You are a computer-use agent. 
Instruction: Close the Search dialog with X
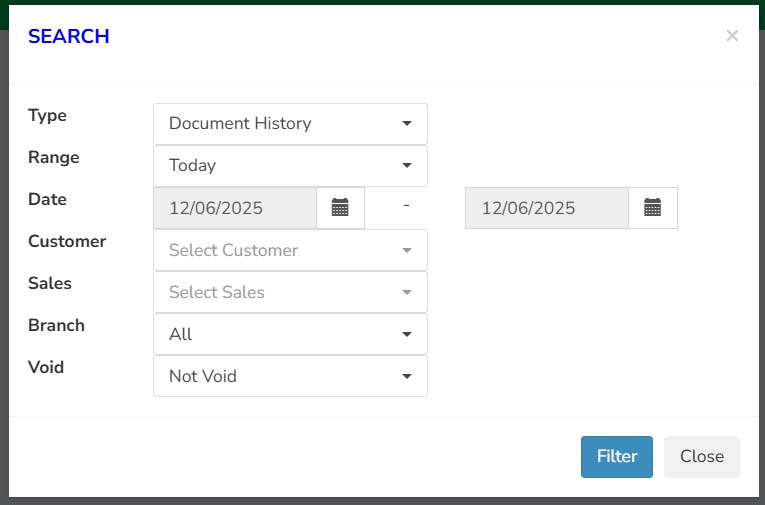732,36
